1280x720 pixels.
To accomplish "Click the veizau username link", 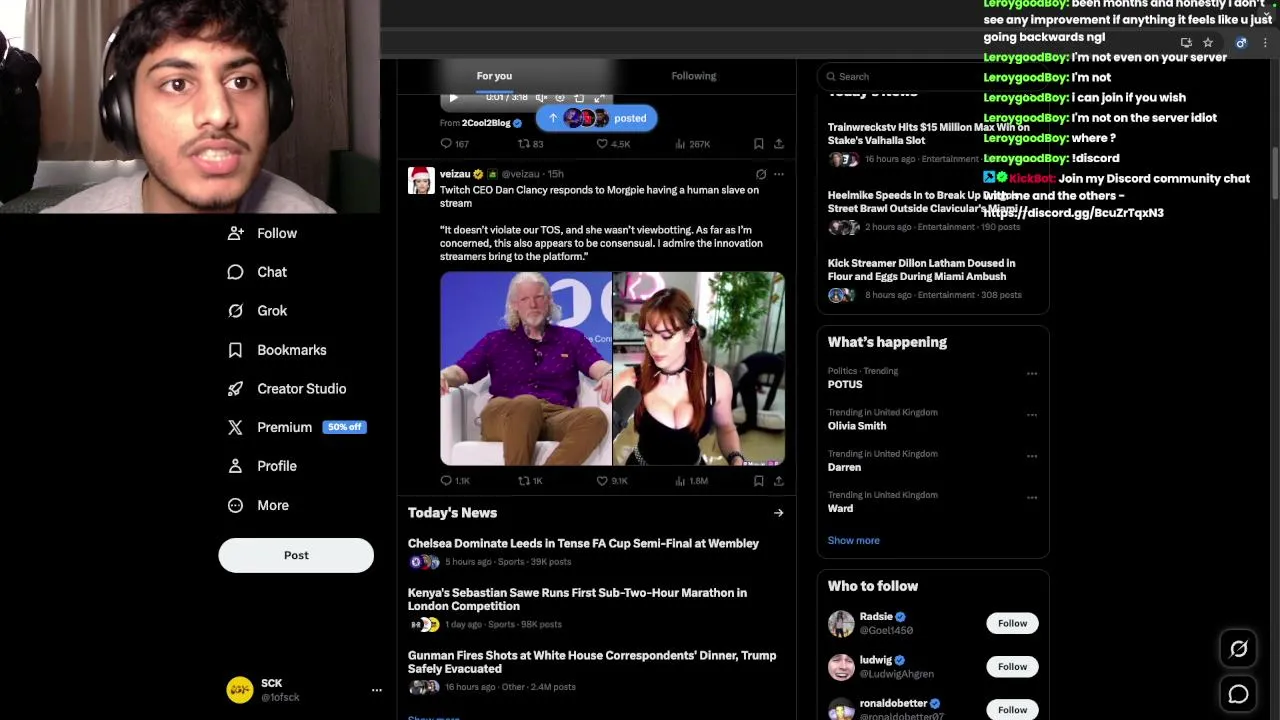I will [455, 174].
